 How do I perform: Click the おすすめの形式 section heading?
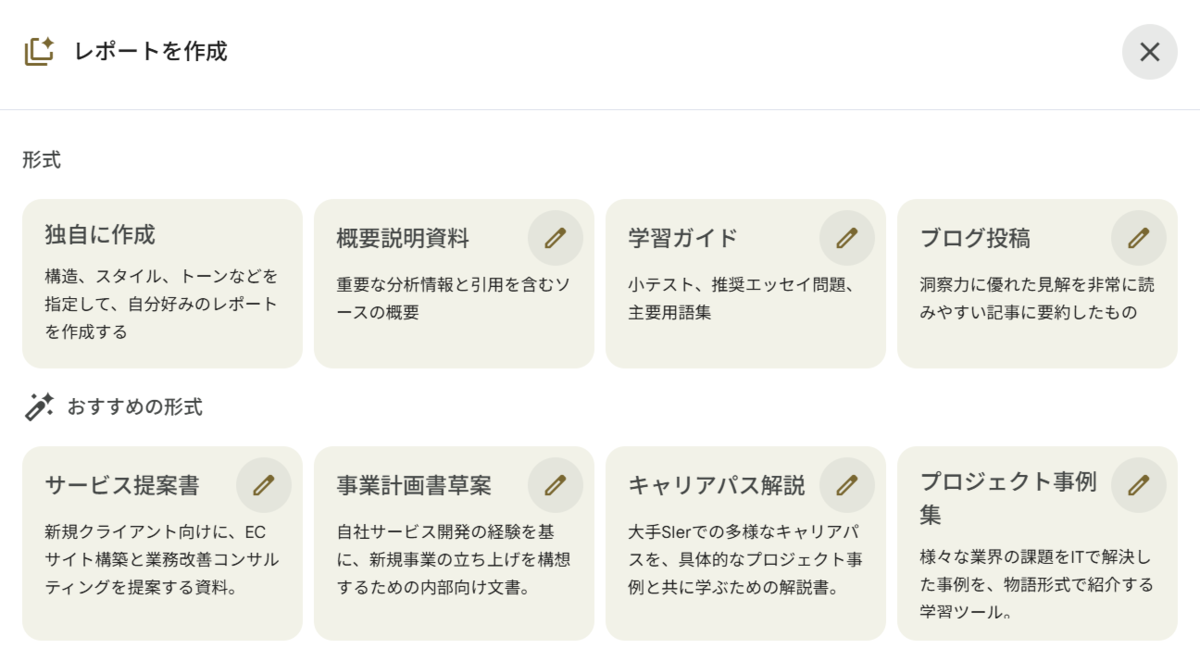pos(135,407)
